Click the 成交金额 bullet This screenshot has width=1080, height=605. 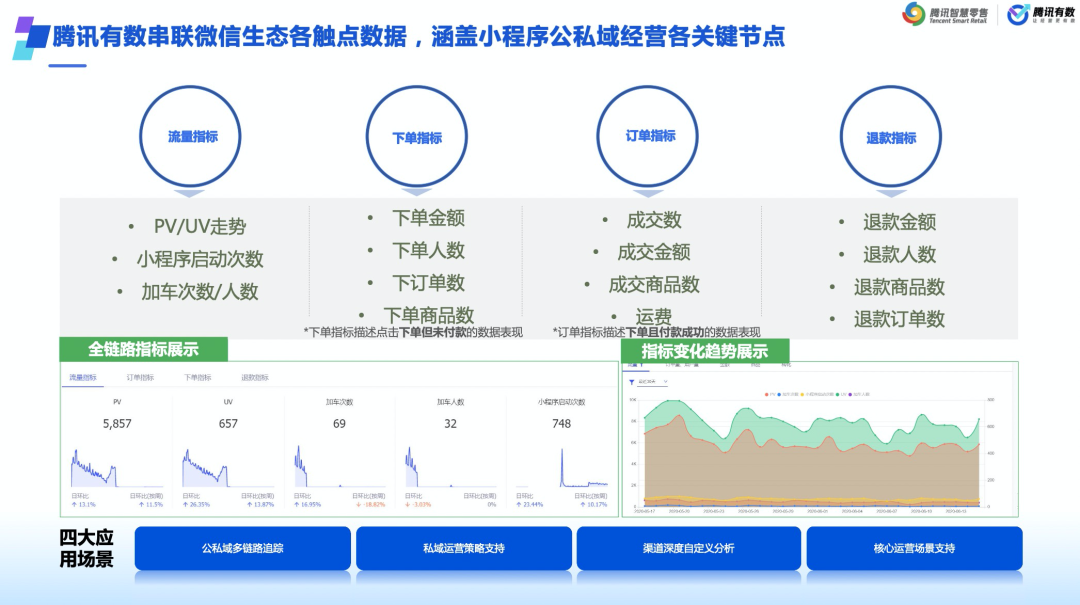[x=654, y=252]
